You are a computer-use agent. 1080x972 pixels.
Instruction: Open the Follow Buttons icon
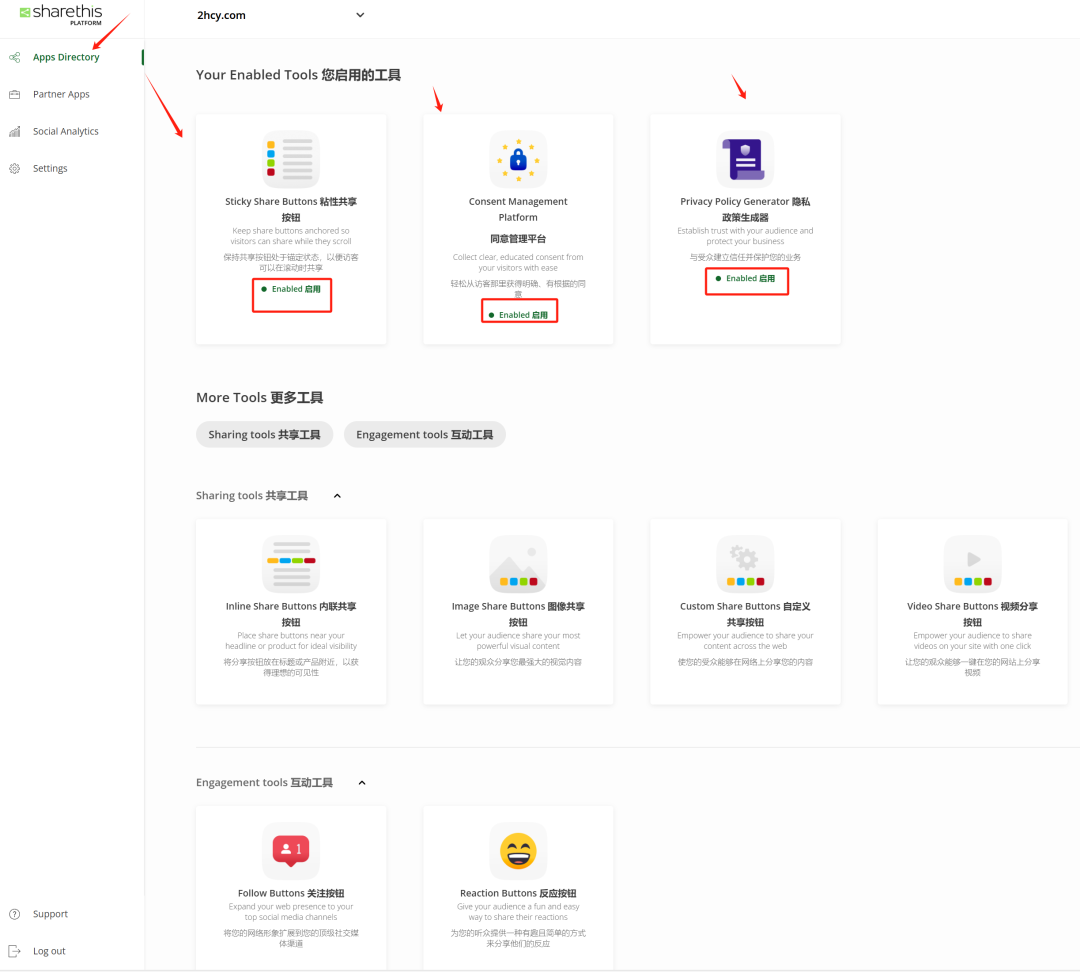tap(291, 851)
